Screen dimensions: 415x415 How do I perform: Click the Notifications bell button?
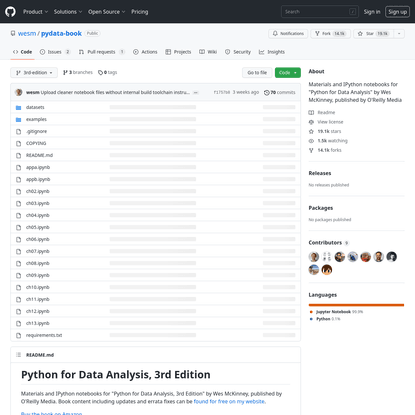pos(288,34)
